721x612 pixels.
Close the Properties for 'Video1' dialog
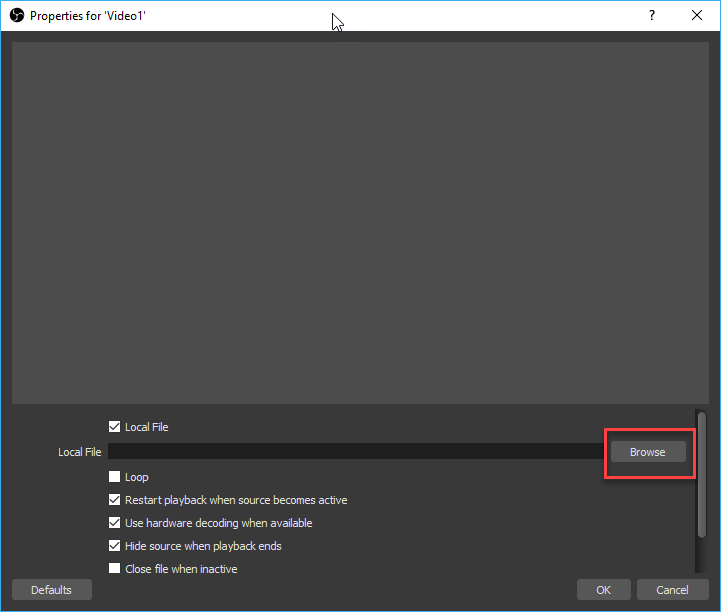(x=697, y=16)
